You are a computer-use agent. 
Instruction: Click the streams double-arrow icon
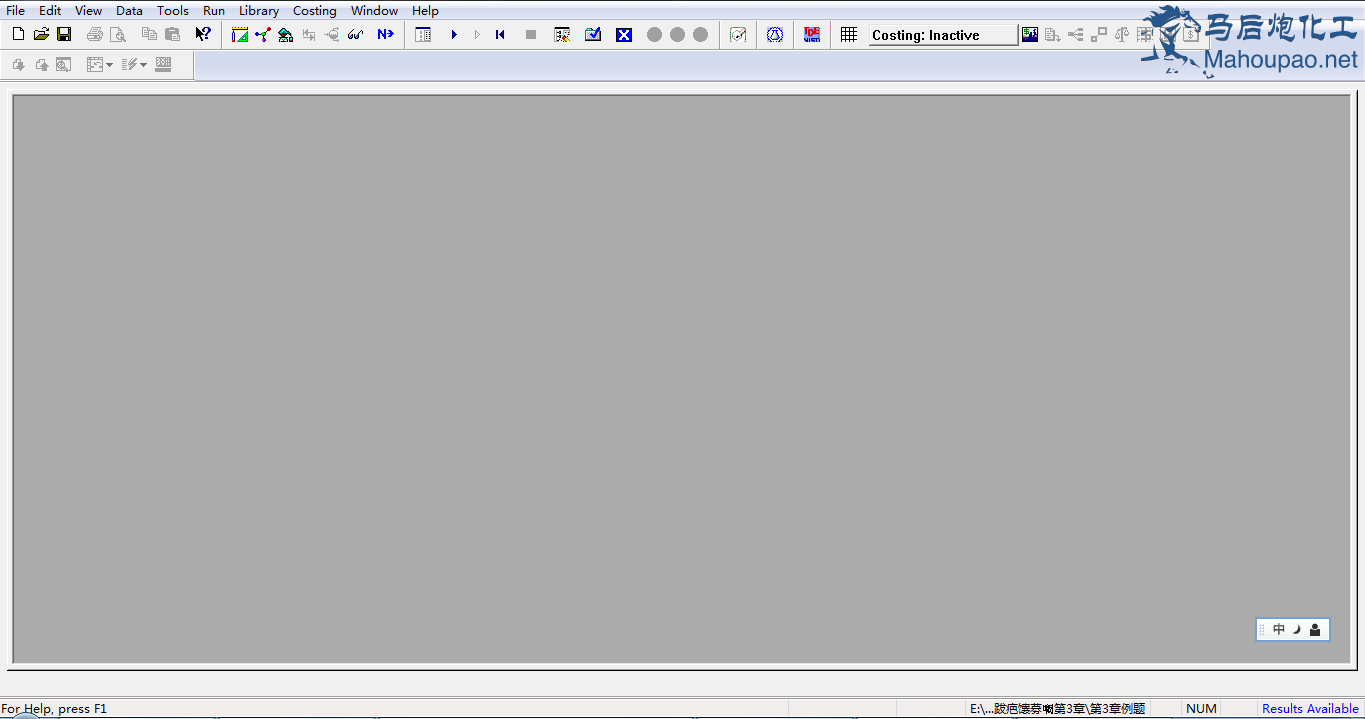[x=309, y=35]
